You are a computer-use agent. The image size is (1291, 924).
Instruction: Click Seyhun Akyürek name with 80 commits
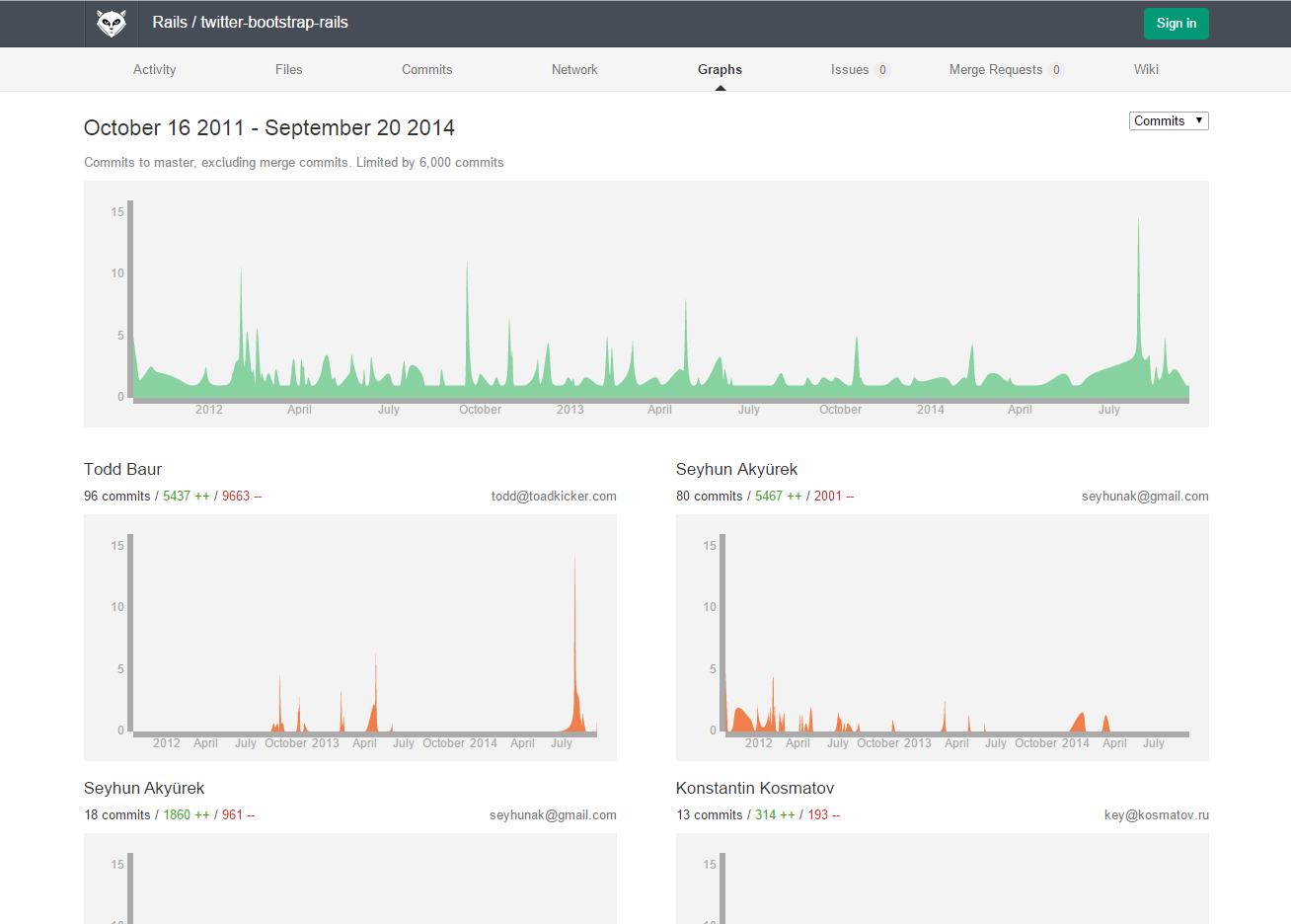click(736, 469)
